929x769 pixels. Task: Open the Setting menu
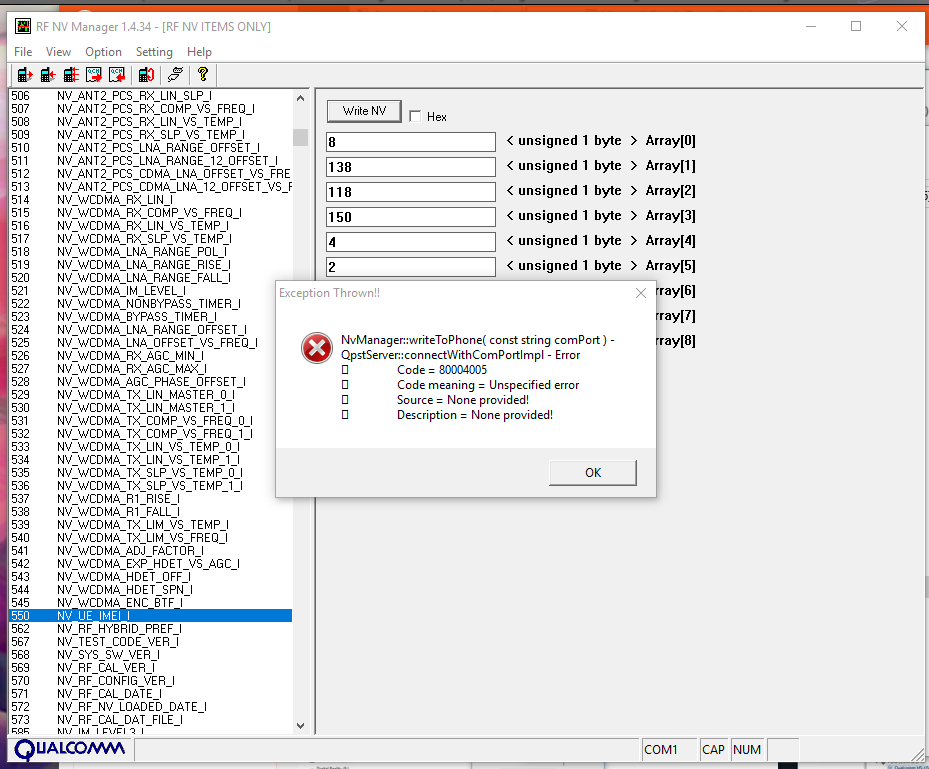tap(154, 52)
